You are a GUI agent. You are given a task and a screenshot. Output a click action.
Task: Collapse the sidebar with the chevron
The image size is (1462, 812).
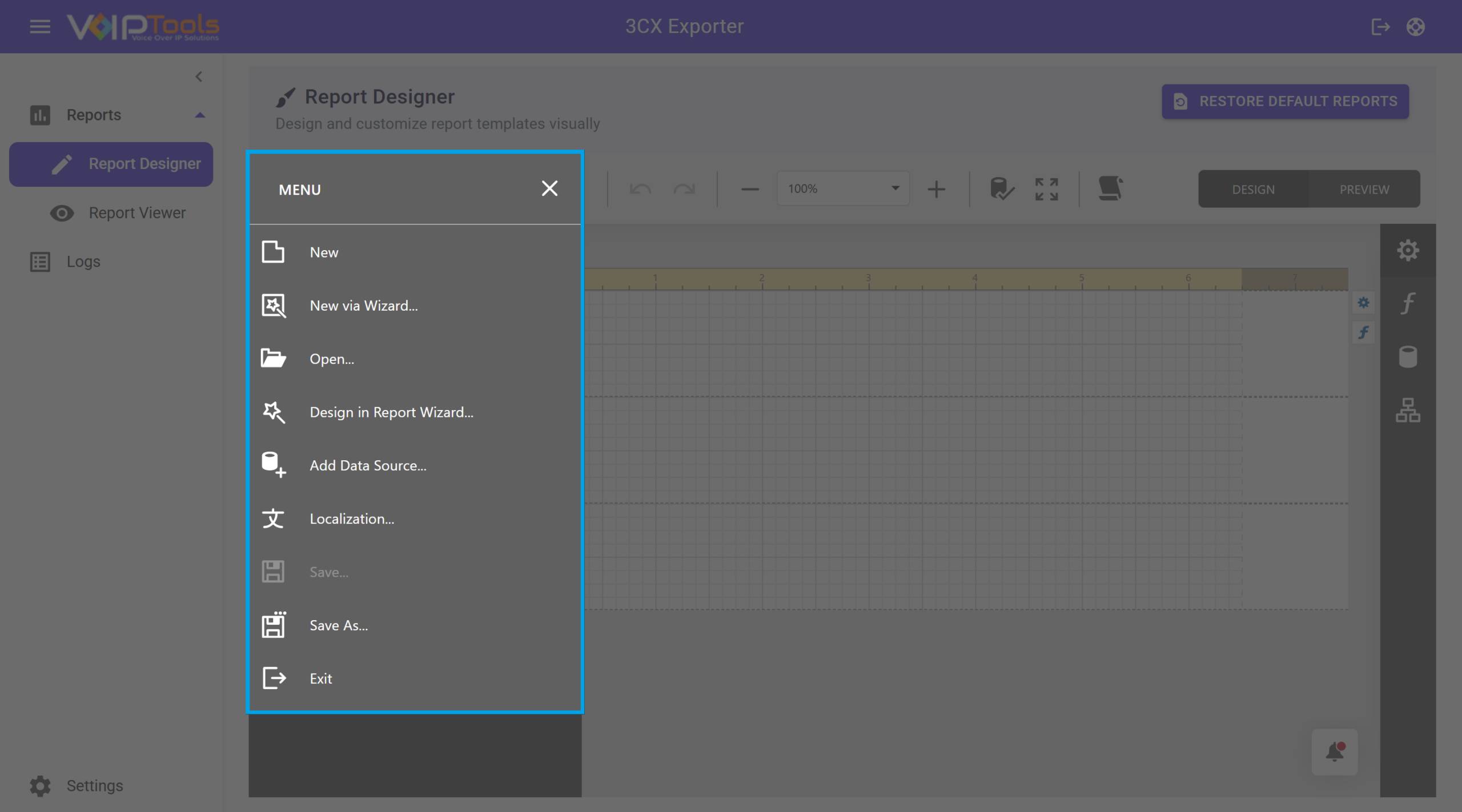[199, 77]
